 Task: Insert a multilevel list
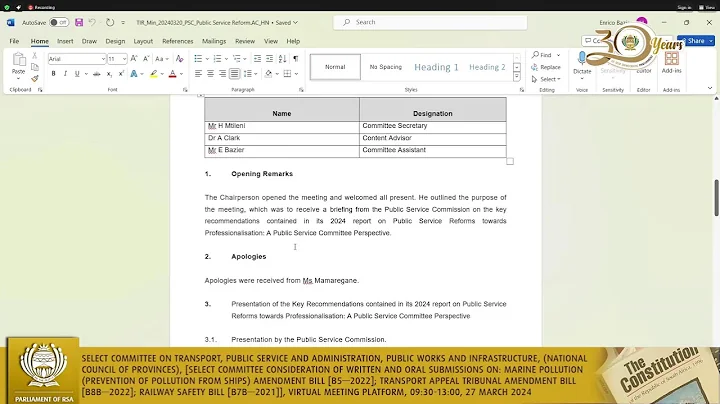click(236, 59)
